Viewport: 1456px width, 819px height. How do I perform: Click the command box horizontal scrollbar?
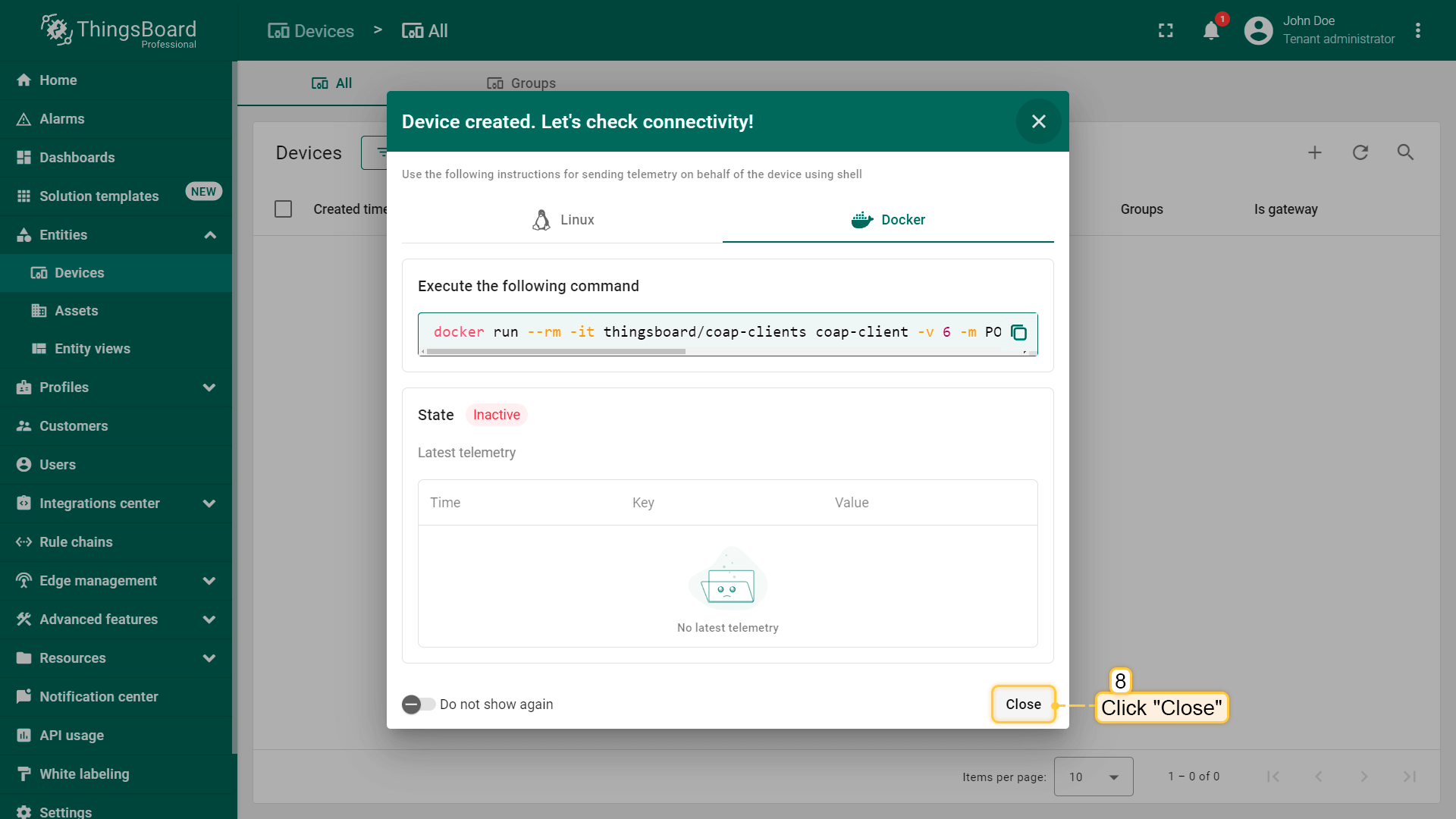tap(556, 352)
